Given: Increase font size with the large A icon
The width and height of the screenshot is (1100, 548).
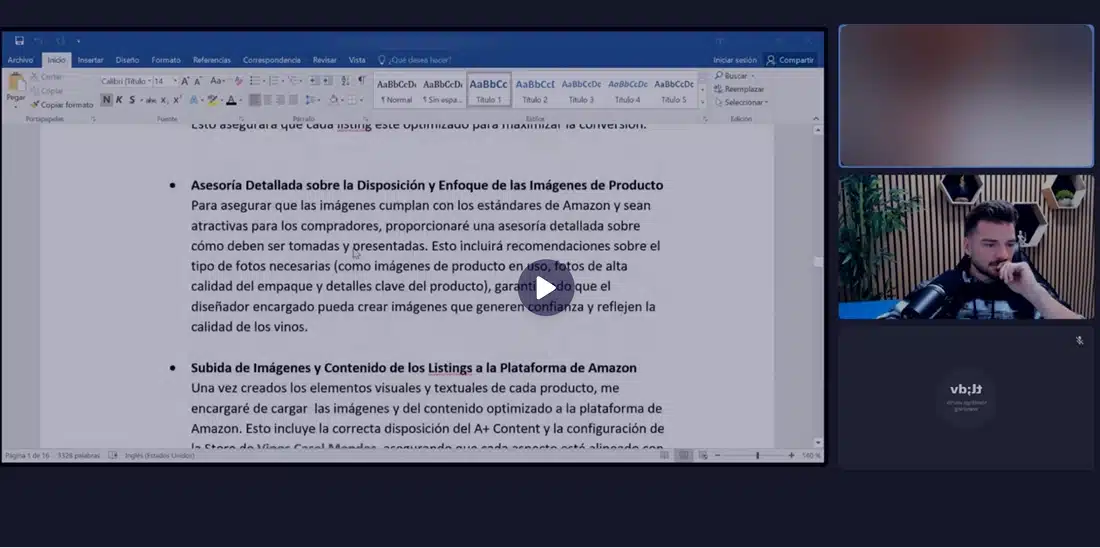Looking at the screenshot, I should pyautogui.click(x=186, y=81).
